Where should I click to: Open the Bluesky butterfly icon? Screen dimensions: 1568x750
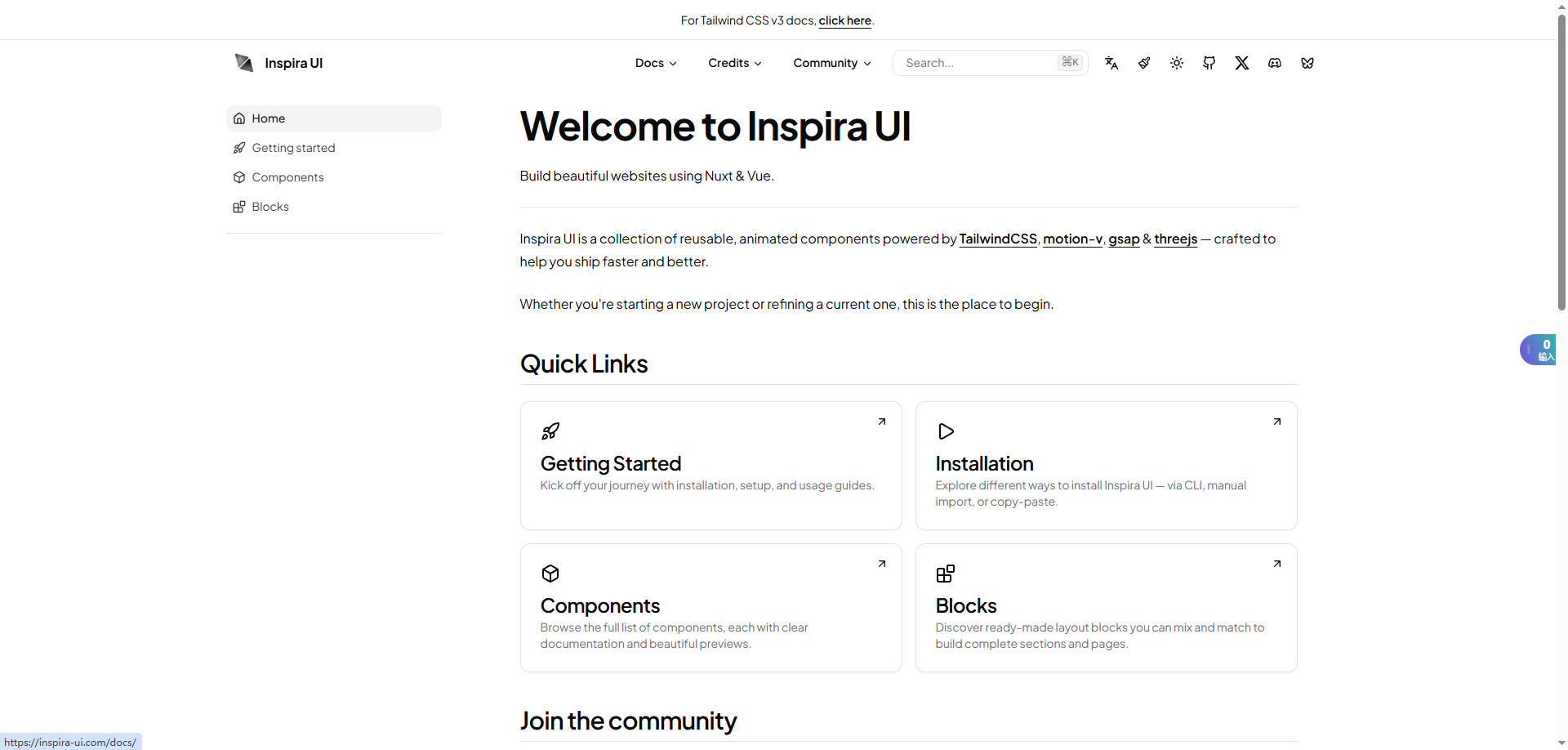pos(1307,63)
